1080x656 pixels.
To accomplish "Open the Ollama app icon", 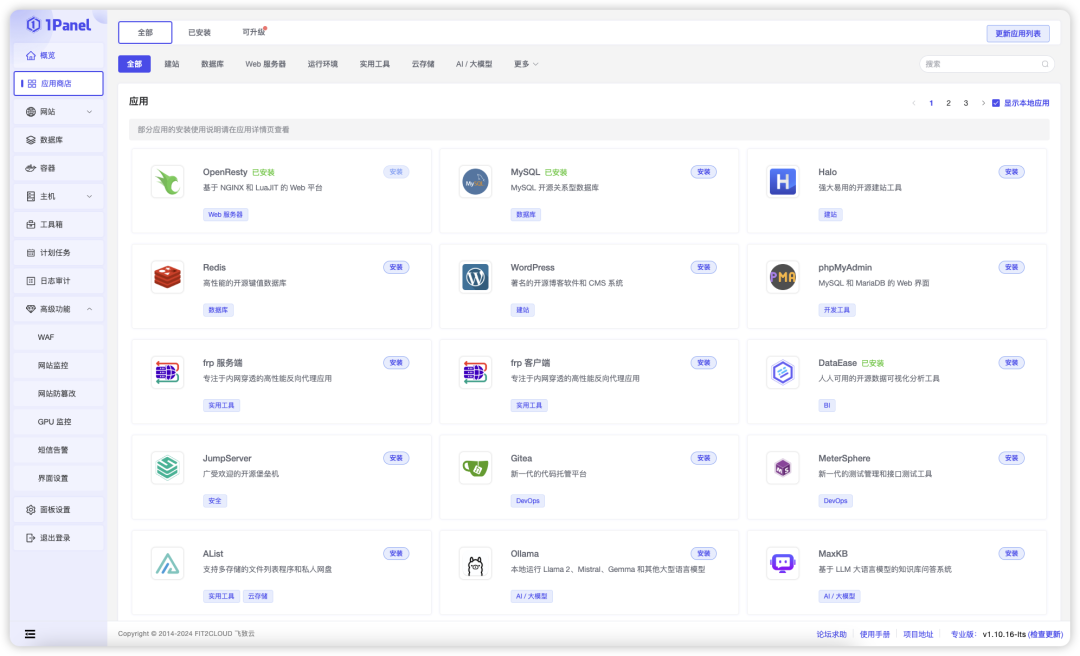I will [475, 564].
